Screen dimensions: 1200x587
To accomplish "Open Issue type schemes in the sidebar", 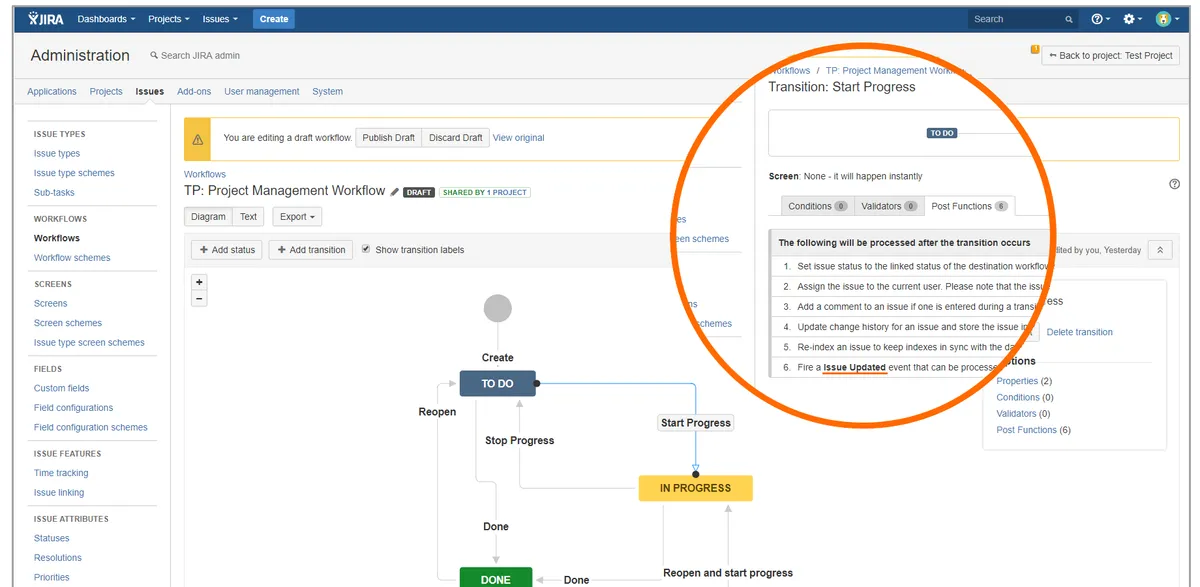I will point(74,173).
